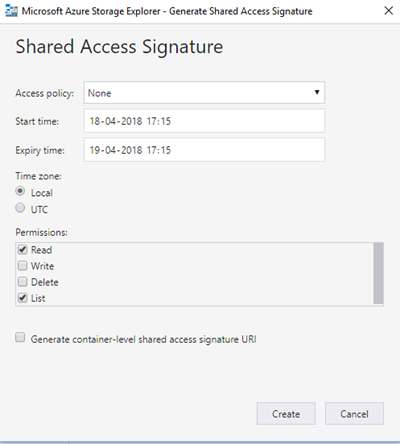400x444 pixels.
Task: Click the Access policy dropdown arrow
Action: click(317, 92)
